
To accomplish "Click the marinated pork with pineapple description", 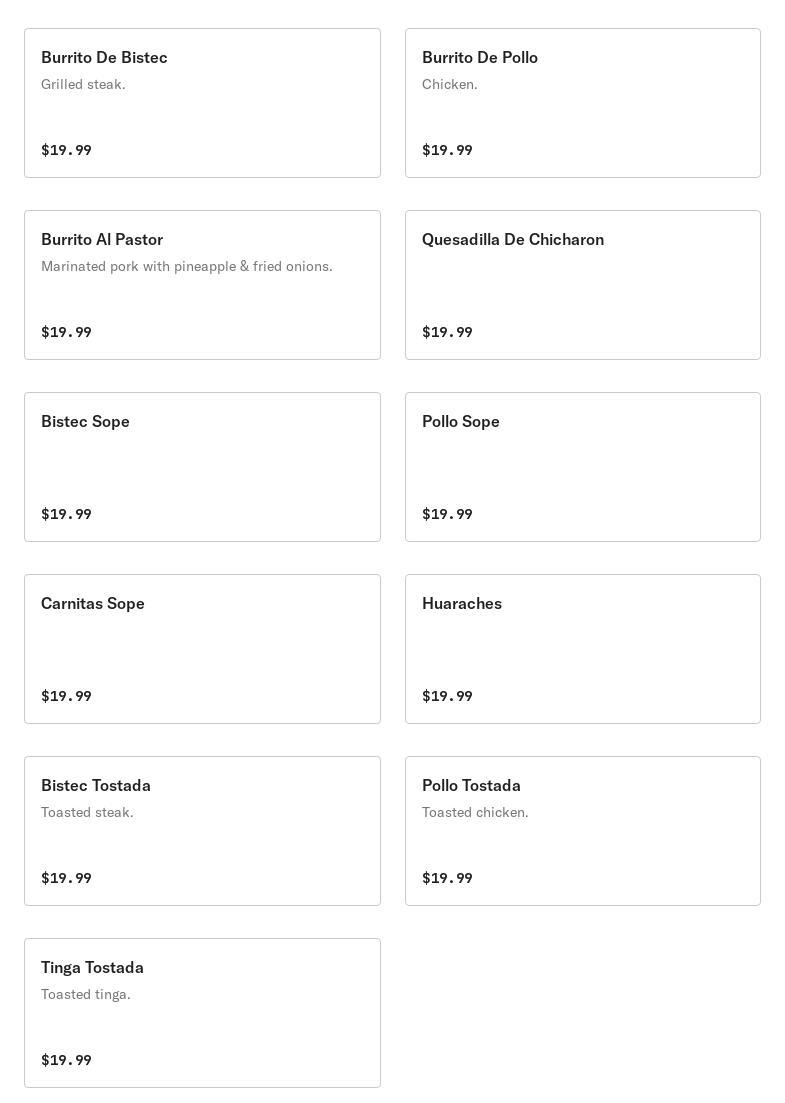I will [x=186, y=267].
